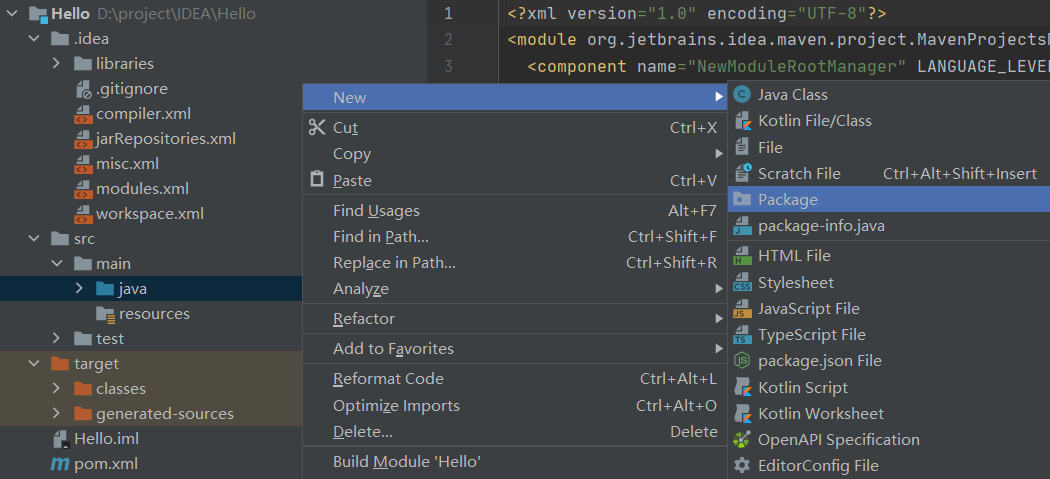Screen dimensions: 1050x479
Task: Select workspace.xml in project tree
Action: coord(149,214)
